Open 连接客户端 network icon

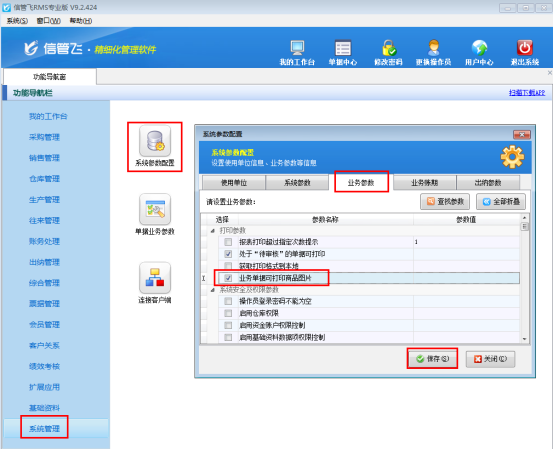pos(155,278)
